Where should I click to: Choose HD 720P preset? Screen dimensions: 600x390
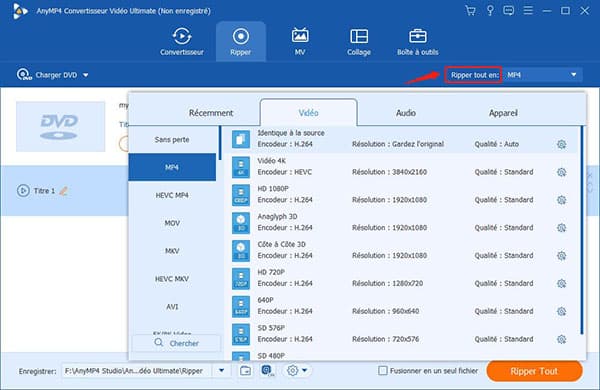pyautogui.click(x=400, y=279)
